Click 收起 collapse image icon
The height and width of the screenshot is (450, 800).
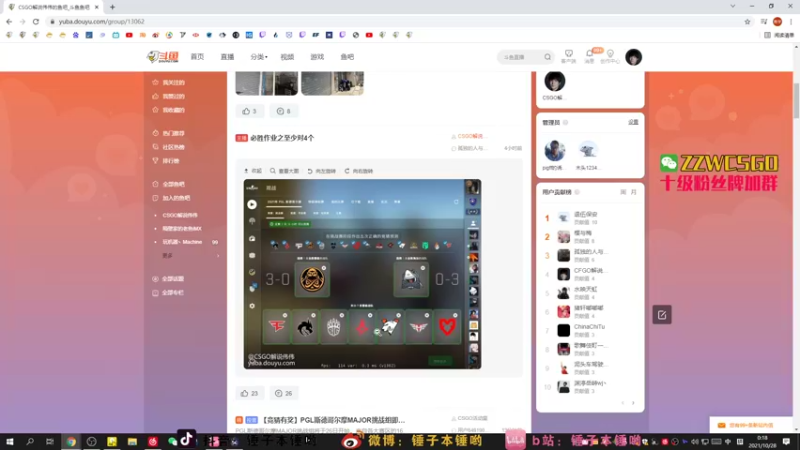253,171
